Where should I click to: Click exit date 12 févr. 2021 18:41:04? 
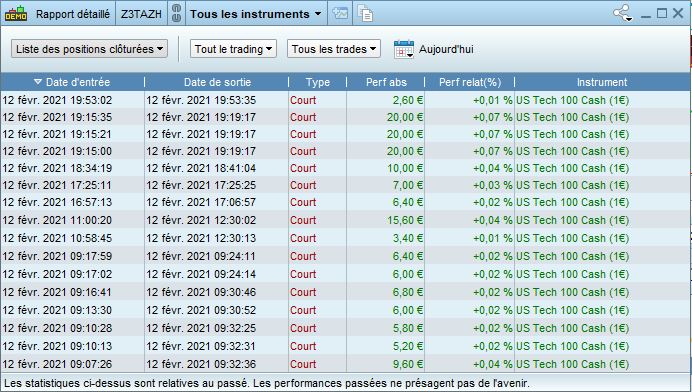coord(201,168)
